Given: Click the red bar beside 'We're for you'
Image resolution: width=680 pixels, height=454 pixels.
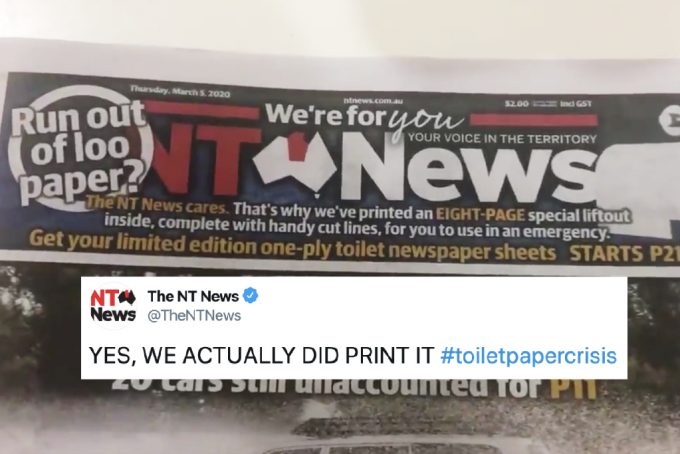Looking at the screenshot, I should (534, 120).
